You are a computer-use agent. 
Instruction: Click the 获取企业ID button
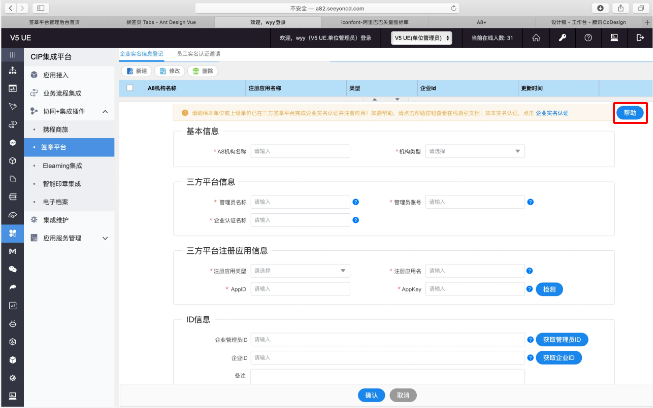(x=559, y=357)
